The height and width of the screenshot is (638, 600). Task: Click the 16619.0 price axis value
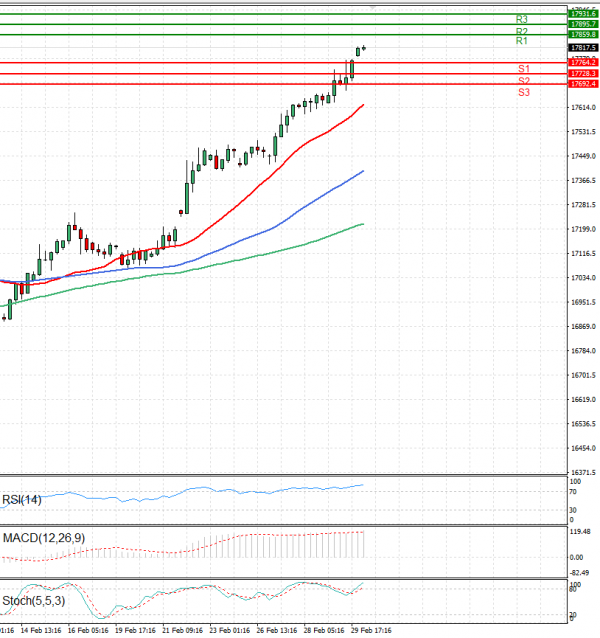(583, 400)
